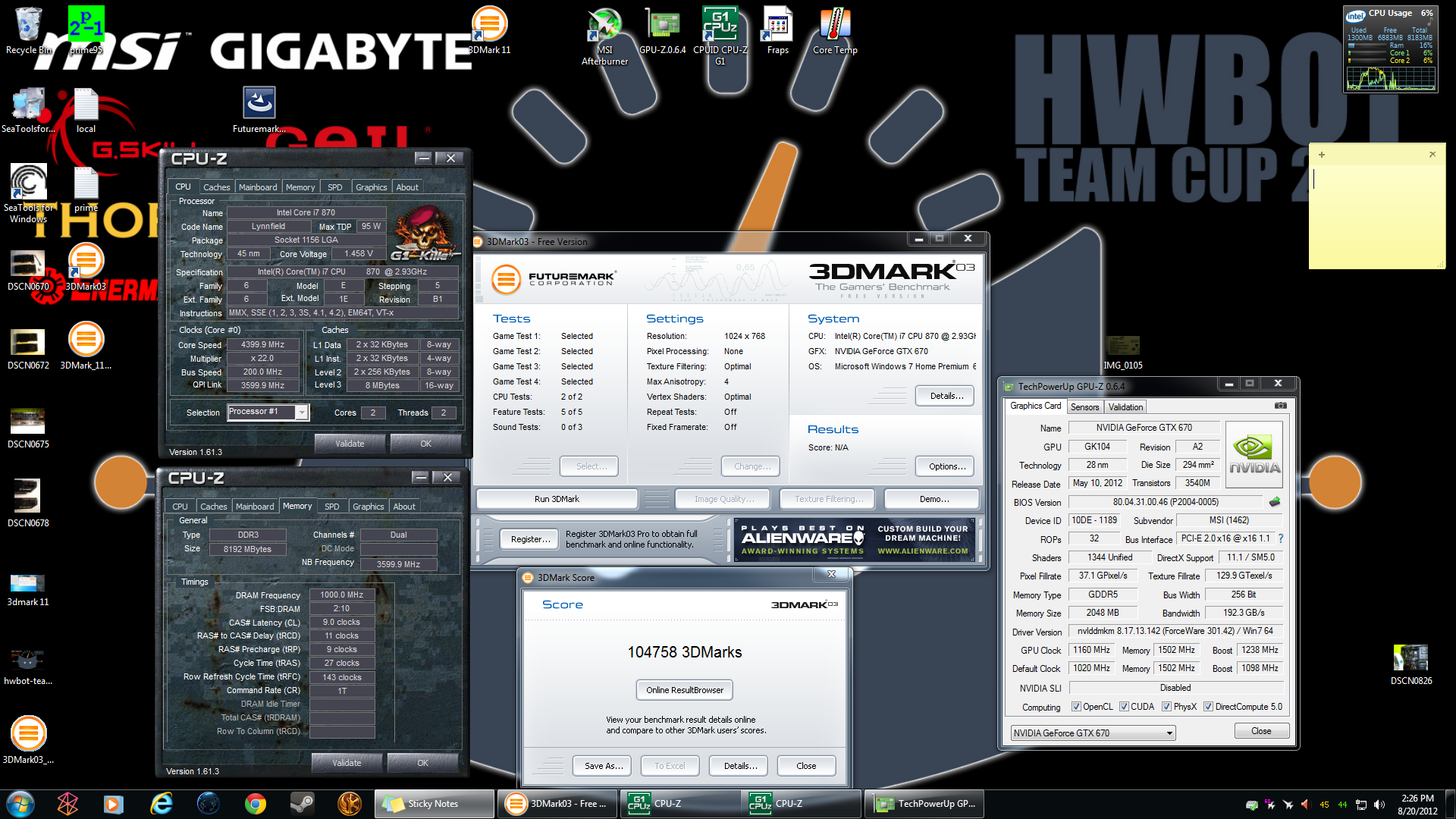Open Graphics tab in lower CPU-Z window
The height and width of the screenshot is (819, 1456).
(x=368, y=507)
